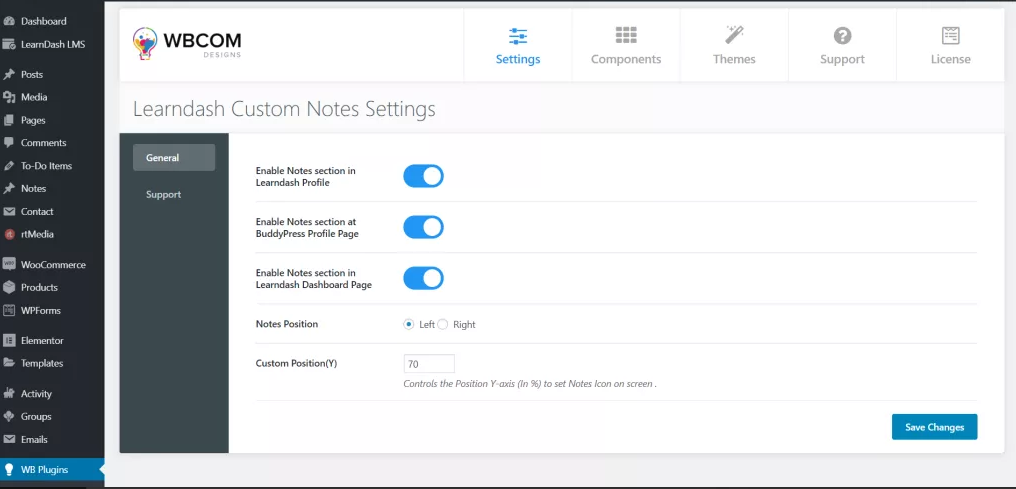Click the Activity icon in sidebar
1016x489 pixels.
click(x=9, y=393)
